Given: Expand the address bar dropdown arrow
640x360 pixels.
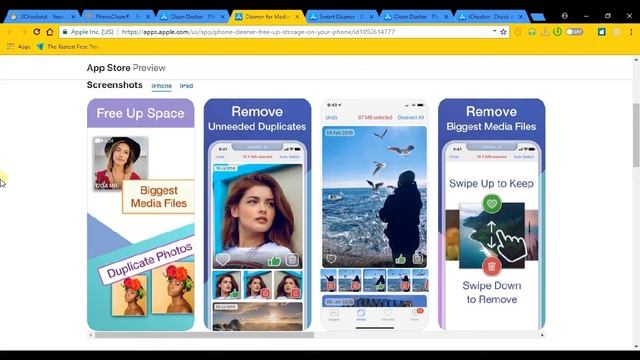Looking at the screenshot, I should pyautogui.click(x=494, y=31).
